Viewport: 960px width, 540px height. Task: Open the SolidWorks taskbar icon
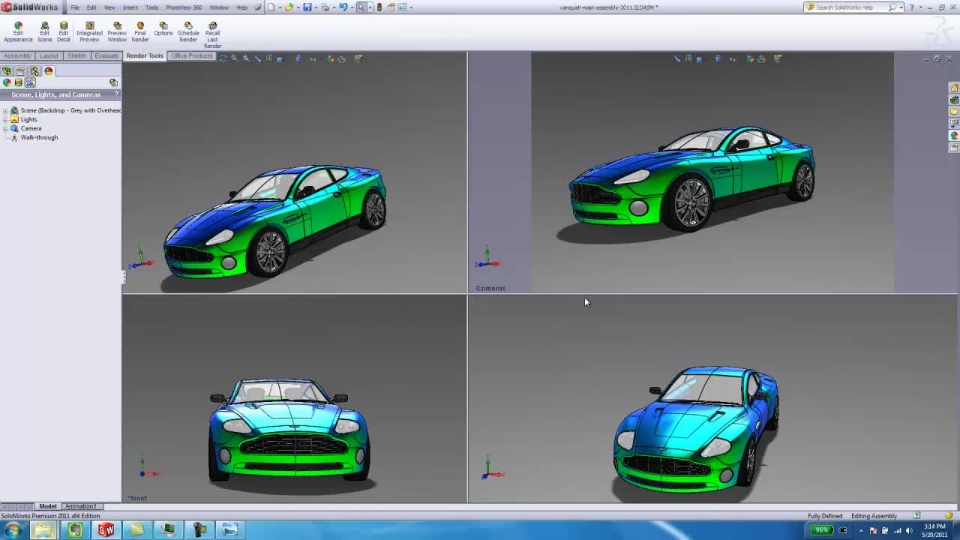point(106,530)
